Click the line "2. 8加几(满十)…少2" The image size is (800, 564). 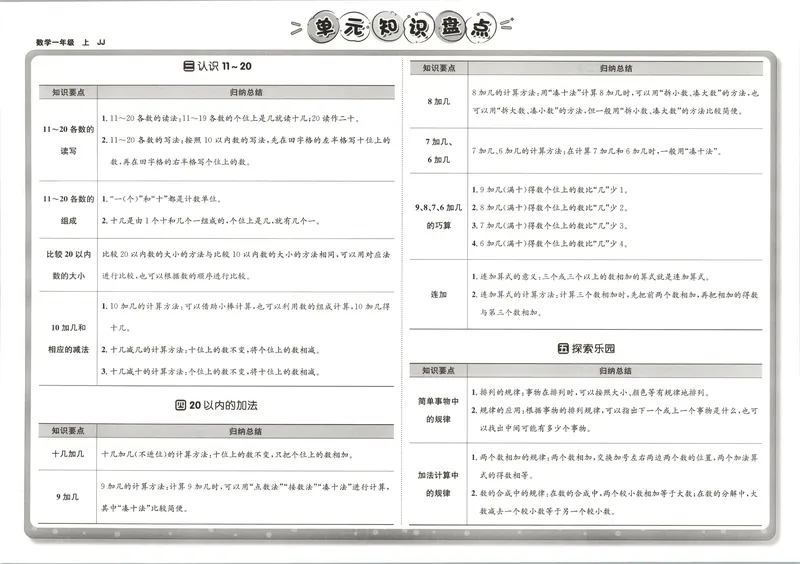(x=550, y=208)
